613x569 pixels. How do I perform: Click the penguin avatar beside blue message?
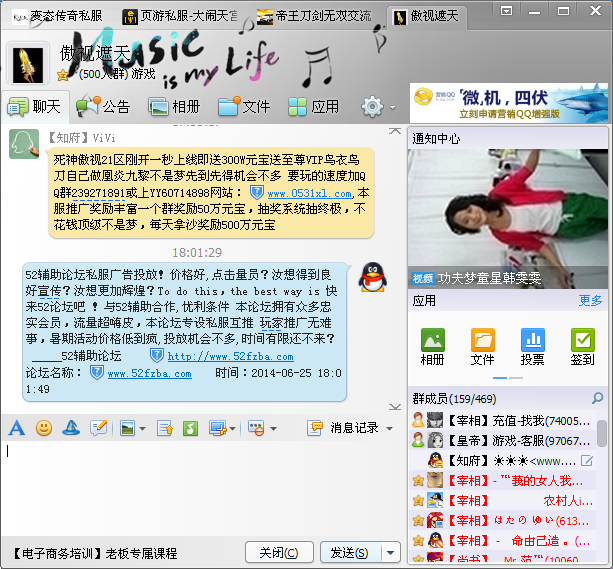(x=373, y=277)
